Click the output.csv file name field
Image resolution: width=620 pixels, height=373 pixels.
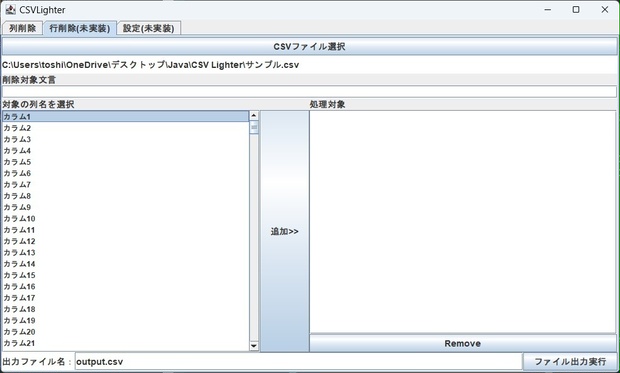(x=299, y=362)
